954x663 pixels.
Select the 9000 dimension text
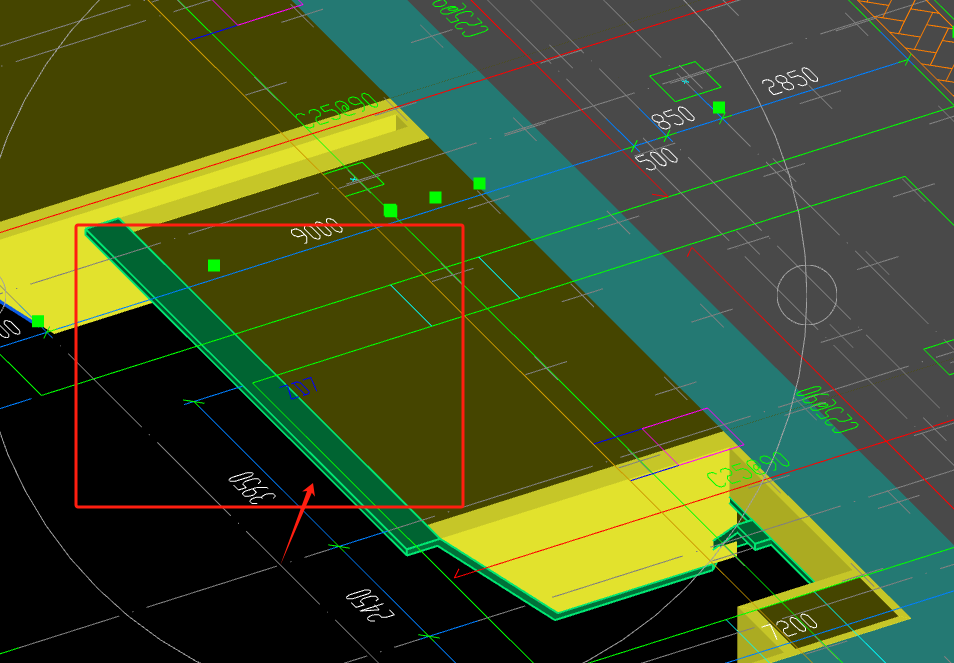coord(316,230)
